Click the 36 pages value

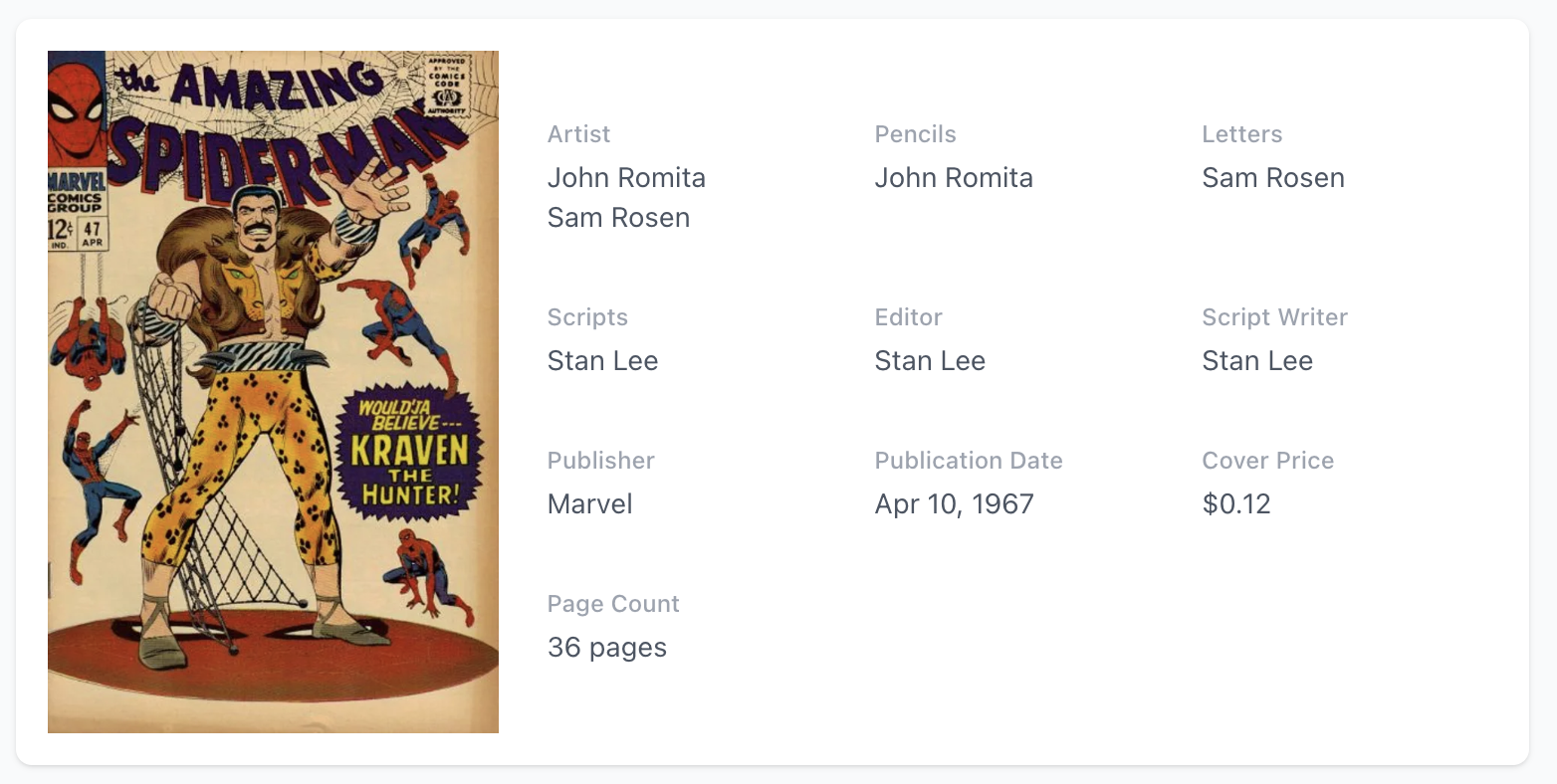coord(607,648)
